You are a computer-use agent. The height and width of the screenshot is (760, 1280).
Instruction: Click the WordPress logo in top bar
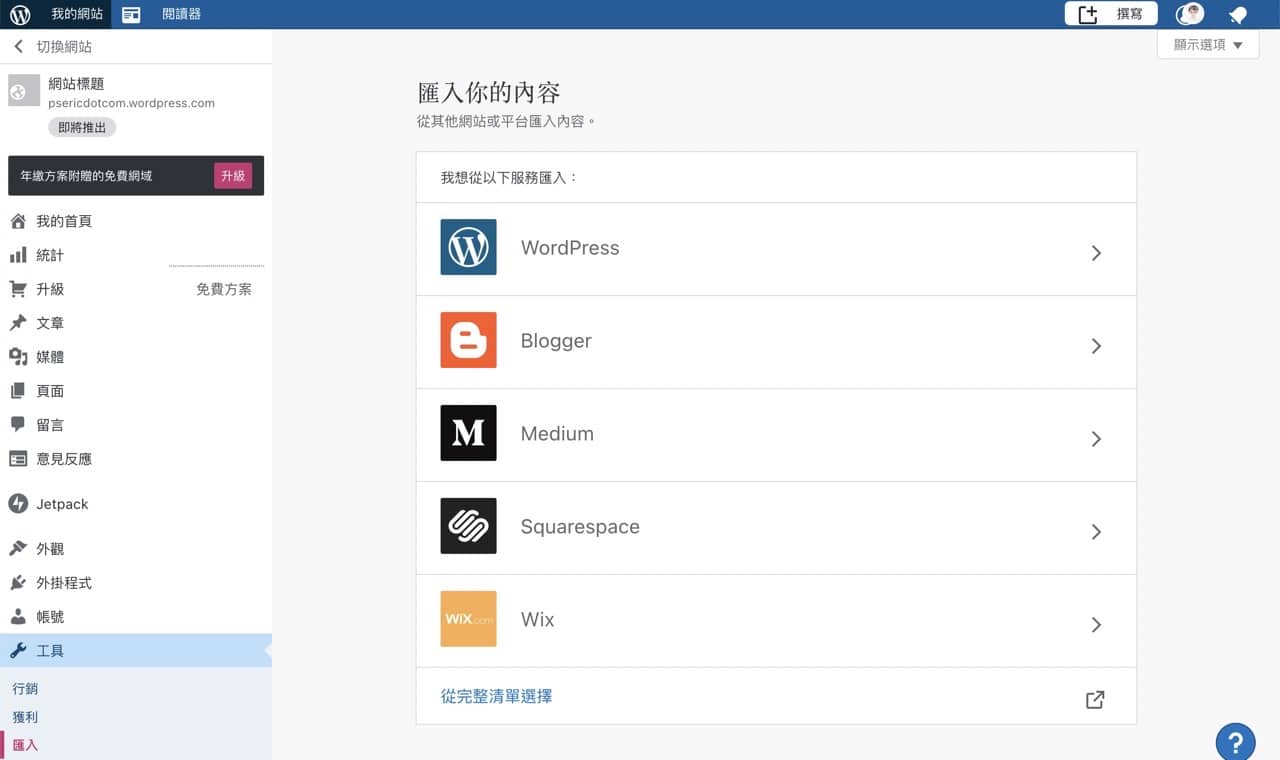pos(20,14)
